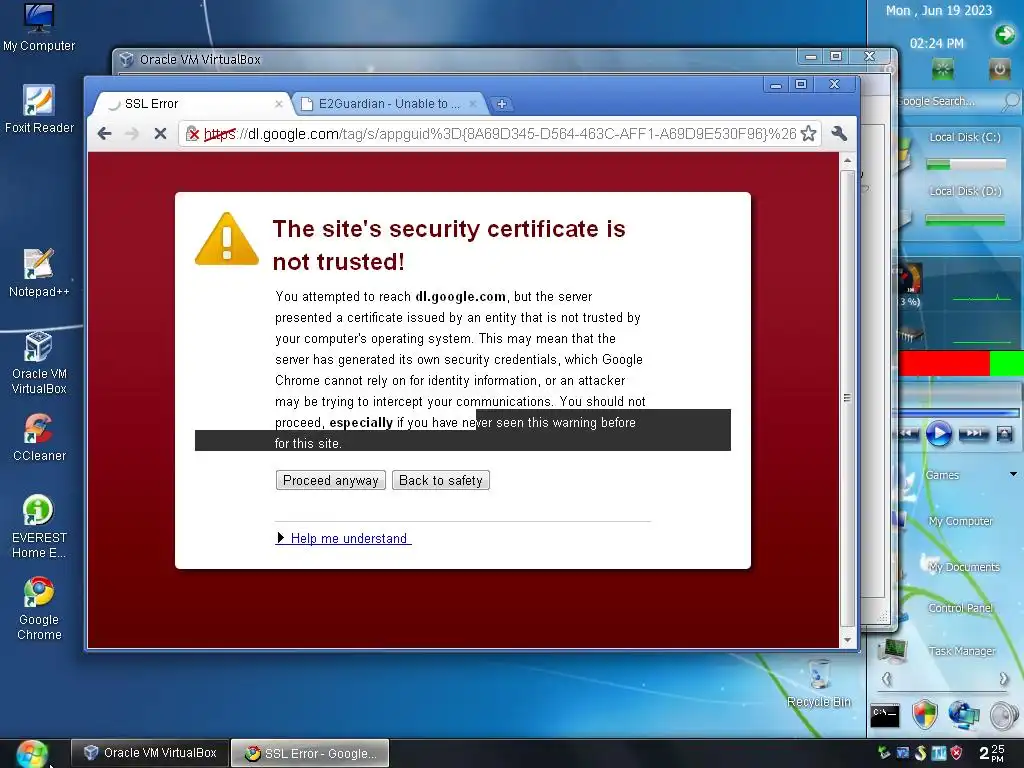This screenshot has width=1024, height=768.
Task: Open the Recycle Bin
Action: tap(819, 683)
